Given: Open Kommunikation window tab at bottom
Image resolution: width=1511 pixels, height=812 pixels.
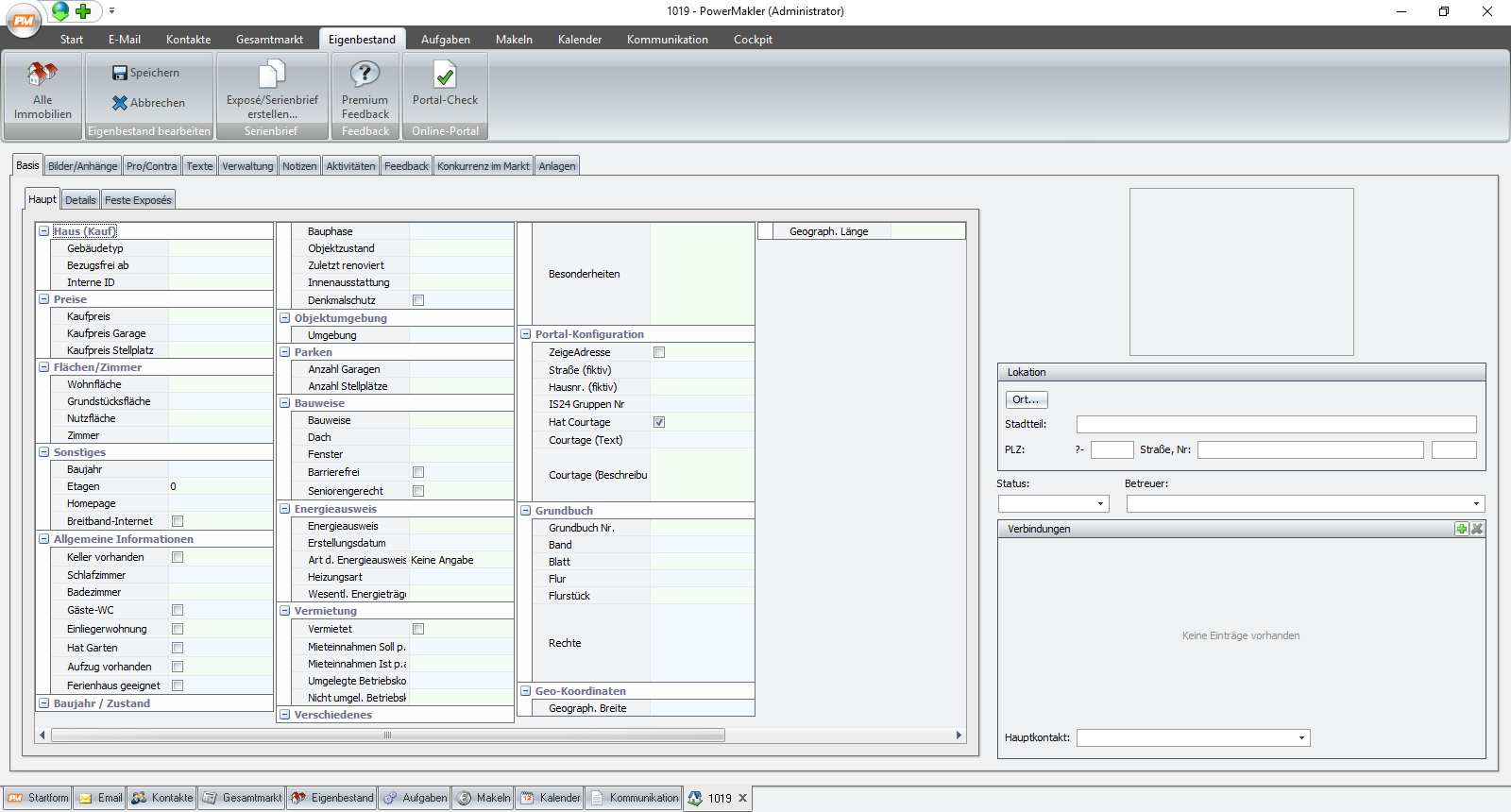Looking at the screenshot, I should [x=634, y=798].
